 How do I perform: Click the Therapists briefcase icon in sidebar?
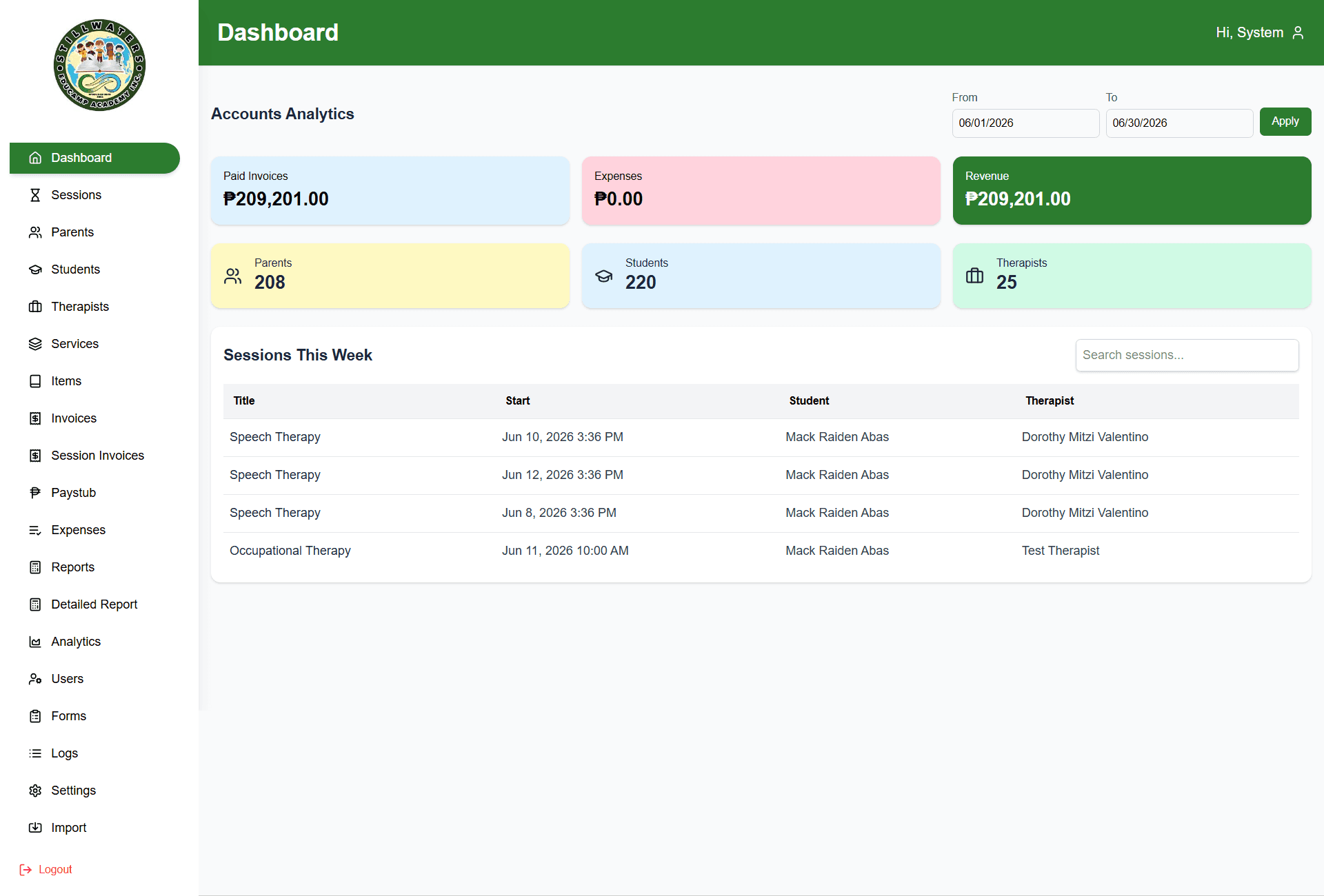(x=35, y=307)
